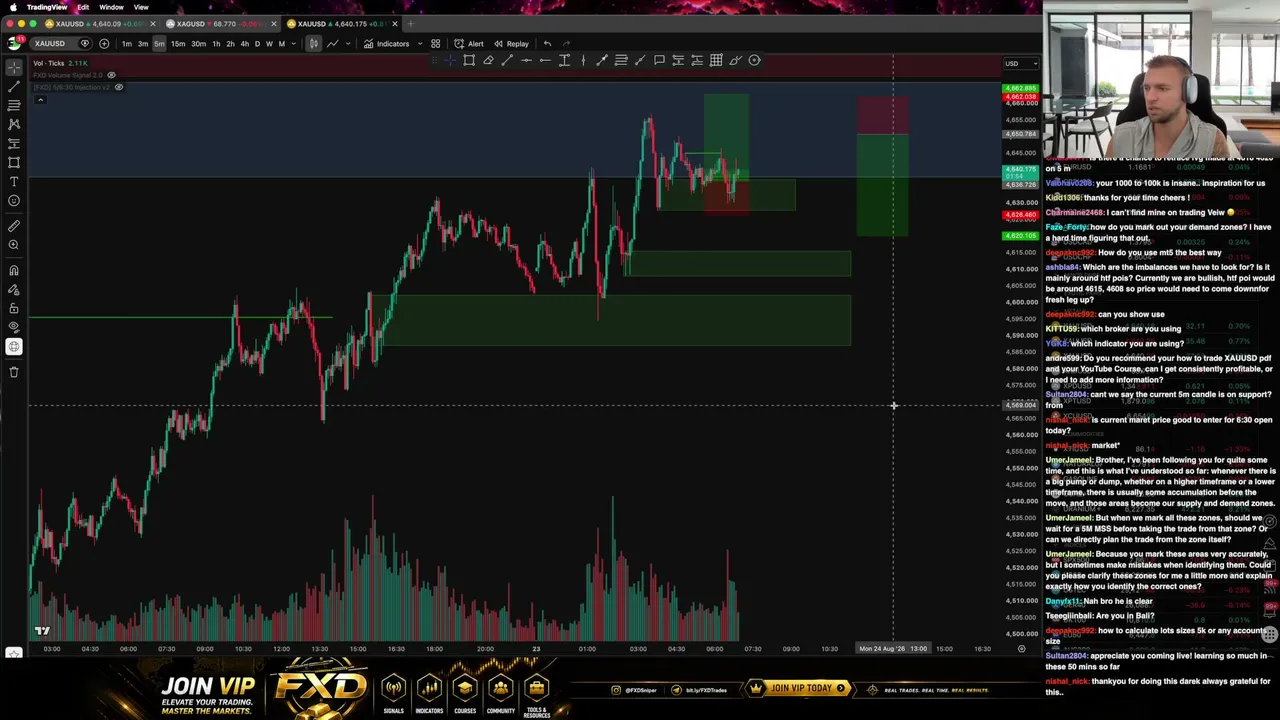Open the emoji icons tool in left sidebar
This screenshot has width=1280, height=720.
point(14,200)
